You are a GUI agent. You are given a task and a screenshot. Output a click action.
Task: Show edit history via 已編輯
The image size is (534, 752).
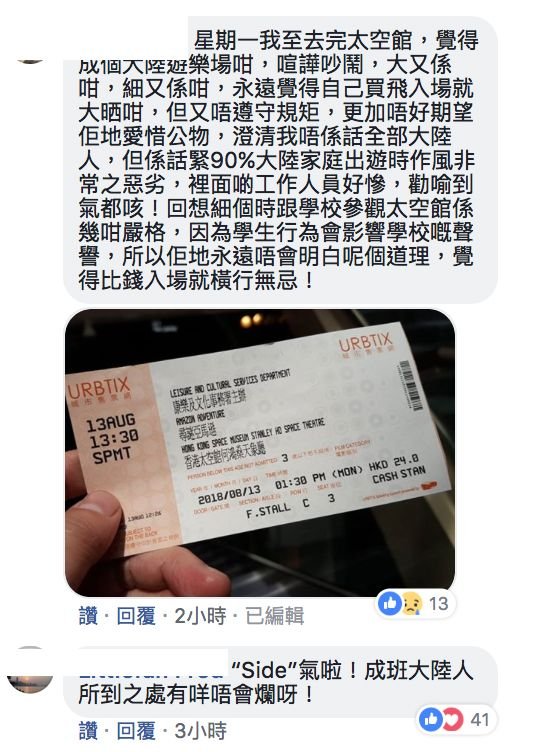pyautogui.click(x=274, y=615)
